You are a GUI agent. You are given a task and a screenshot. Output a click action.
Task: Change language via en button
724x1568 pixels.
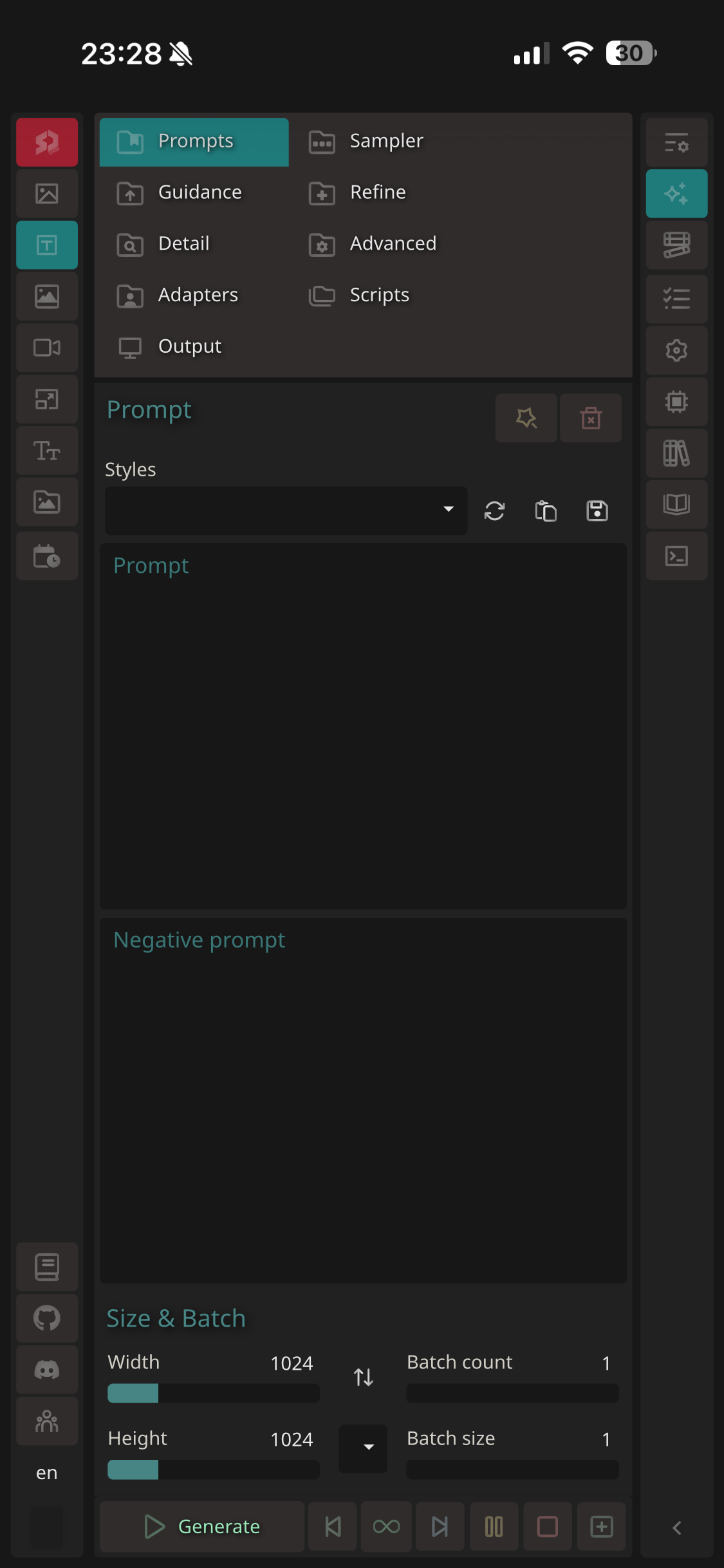(x=46, y=1473)
